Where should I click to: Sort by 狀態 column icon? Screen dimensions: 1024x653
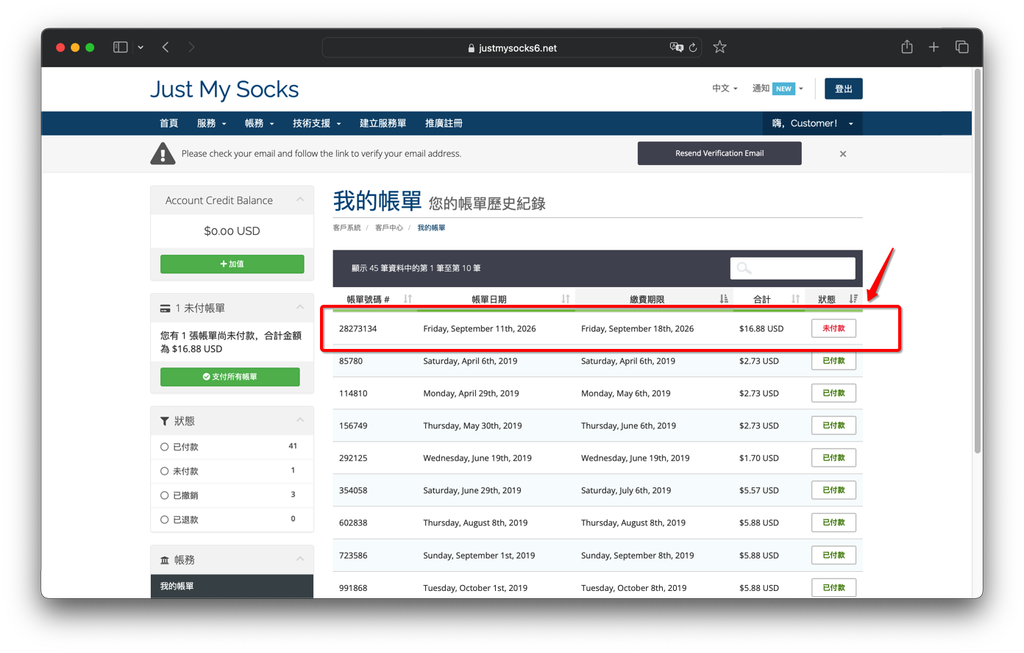pos(853,299)
